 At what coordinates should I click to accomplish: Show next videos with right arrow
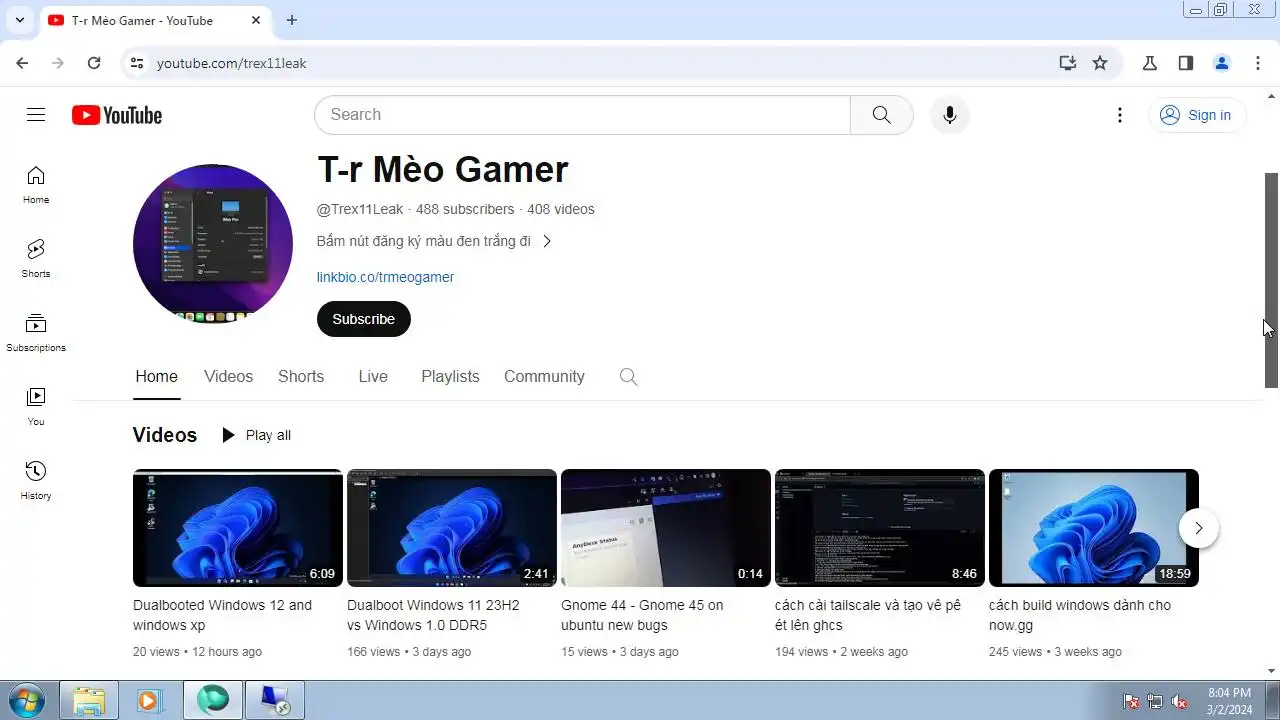(1198, 528)
